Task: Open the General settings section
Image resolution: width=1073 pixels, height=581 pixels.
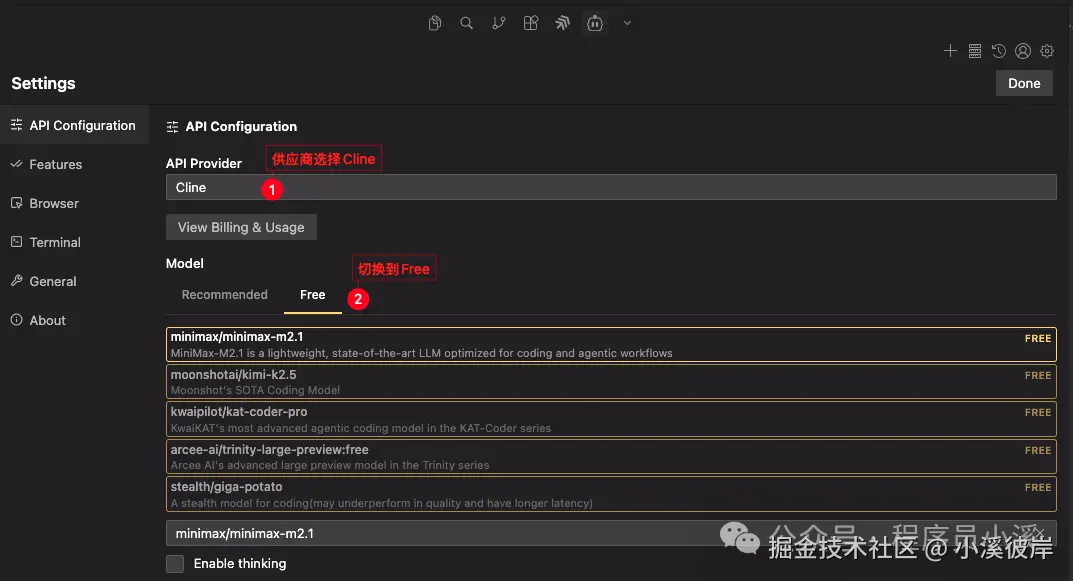Action: [74, 281]
